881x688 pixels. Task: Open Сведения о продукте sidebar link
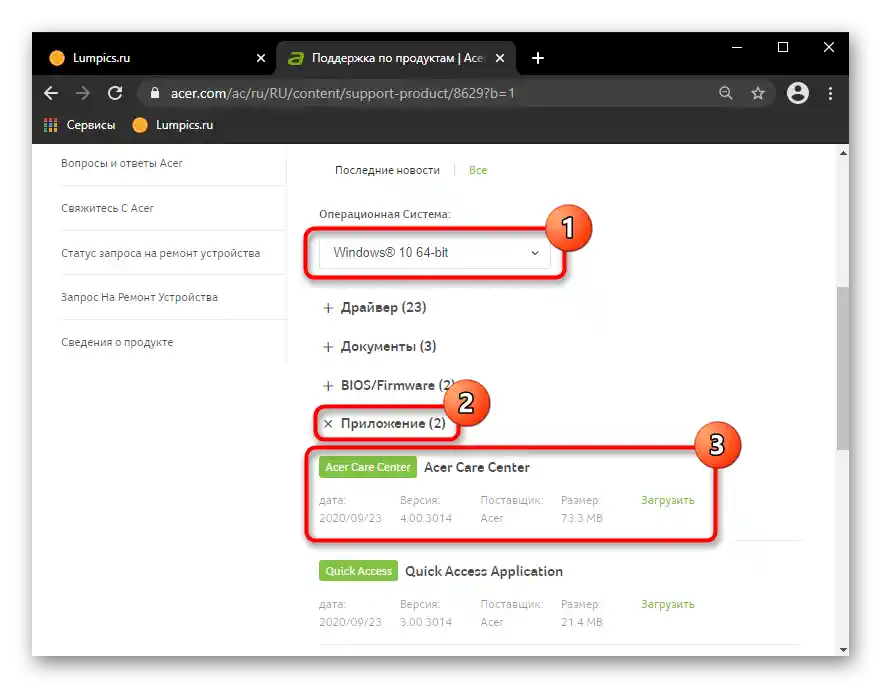117,342
